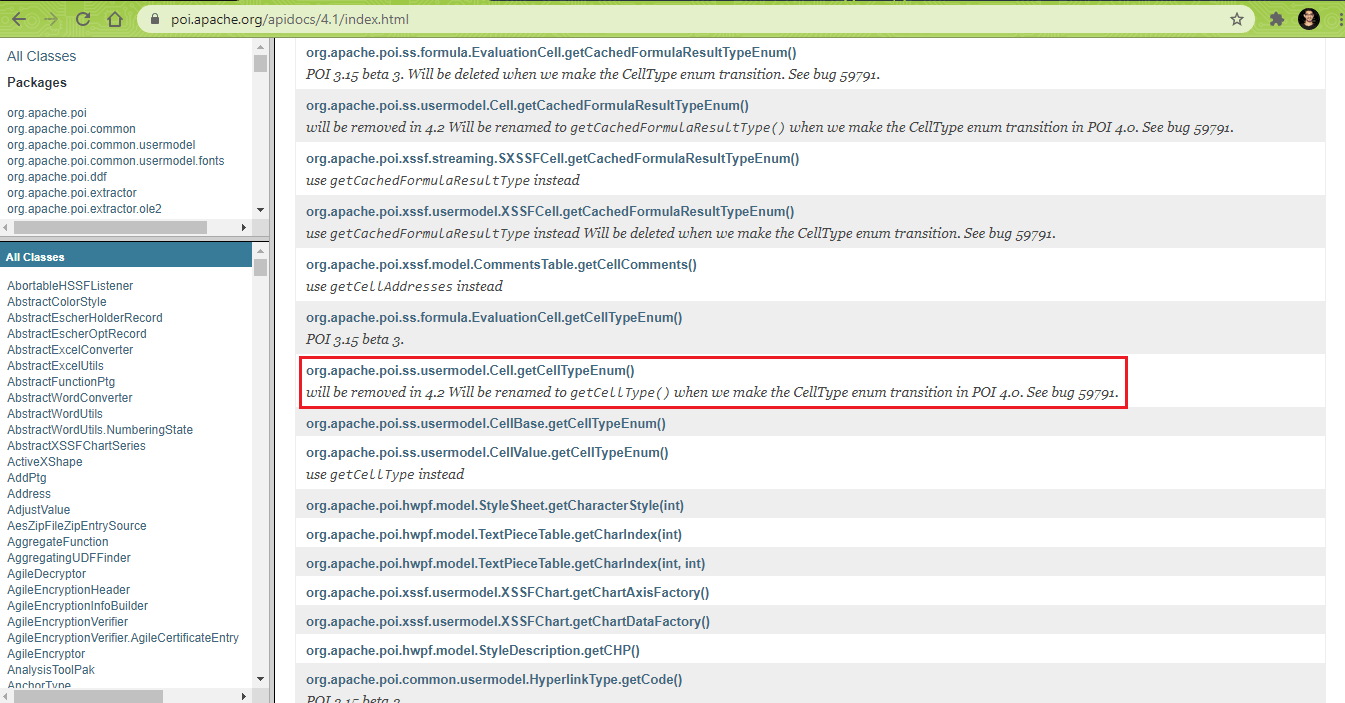The image size is (1345, 703).
Task: Click the address bar URL
Action: tap(290, 19)
